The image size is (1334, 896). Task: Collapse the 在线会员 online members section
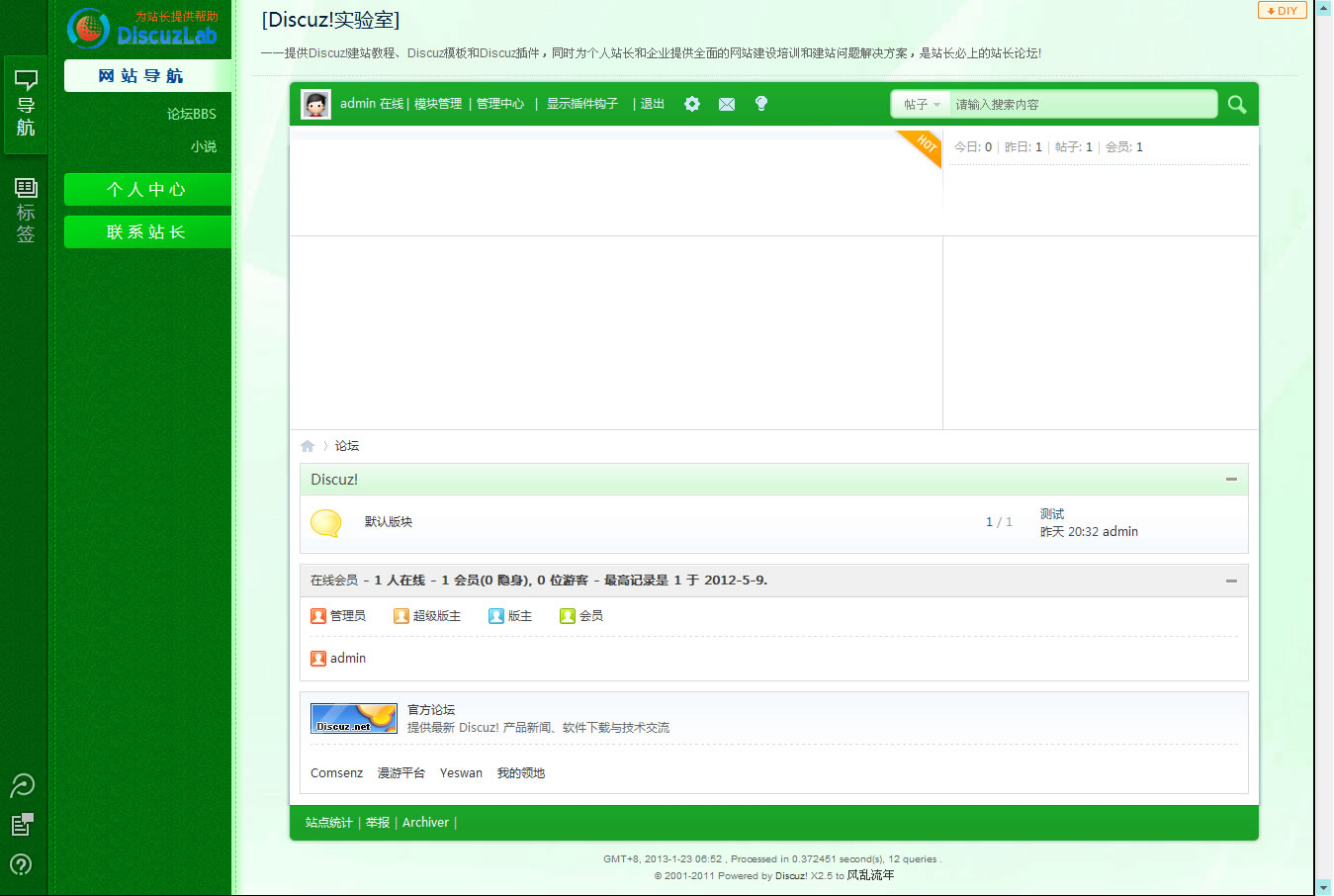pyautogui.click(x=1231, y=581)
